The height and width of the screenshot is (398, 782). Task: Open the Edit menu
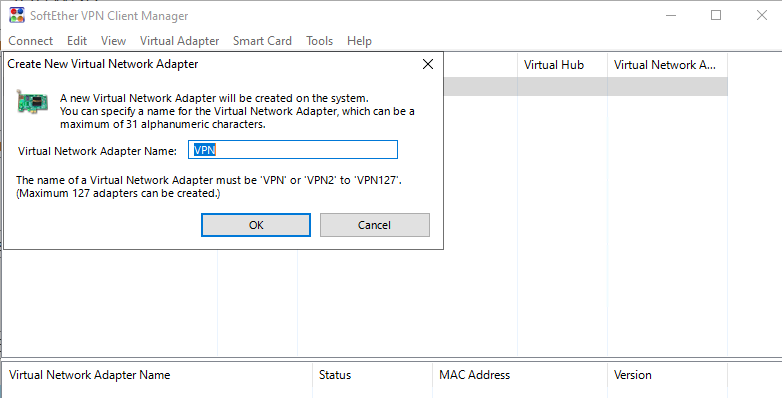77,41
